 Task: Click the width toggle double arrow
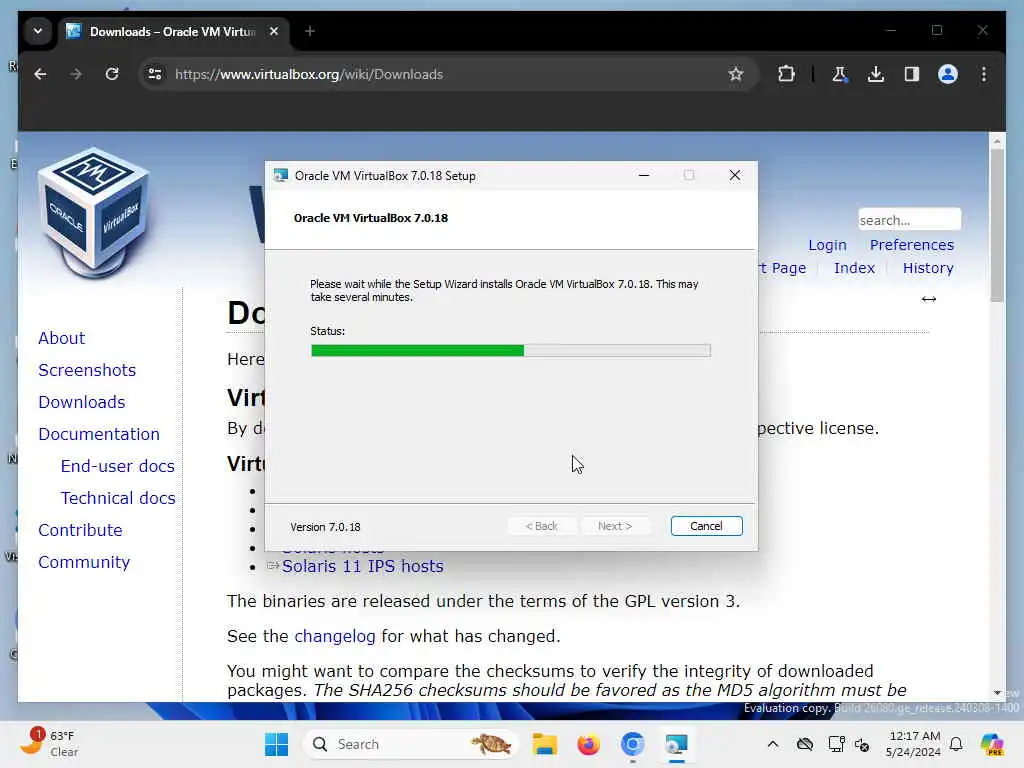[x=929, y=299]
